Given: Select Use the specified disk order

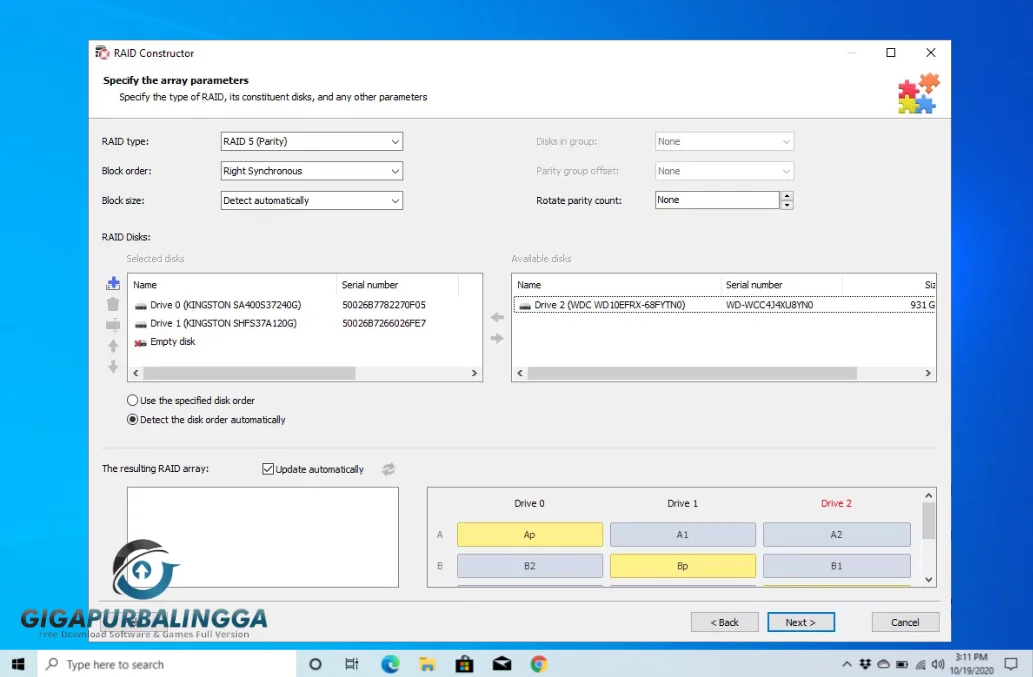Looking at the screenshot, I should 133,400.
